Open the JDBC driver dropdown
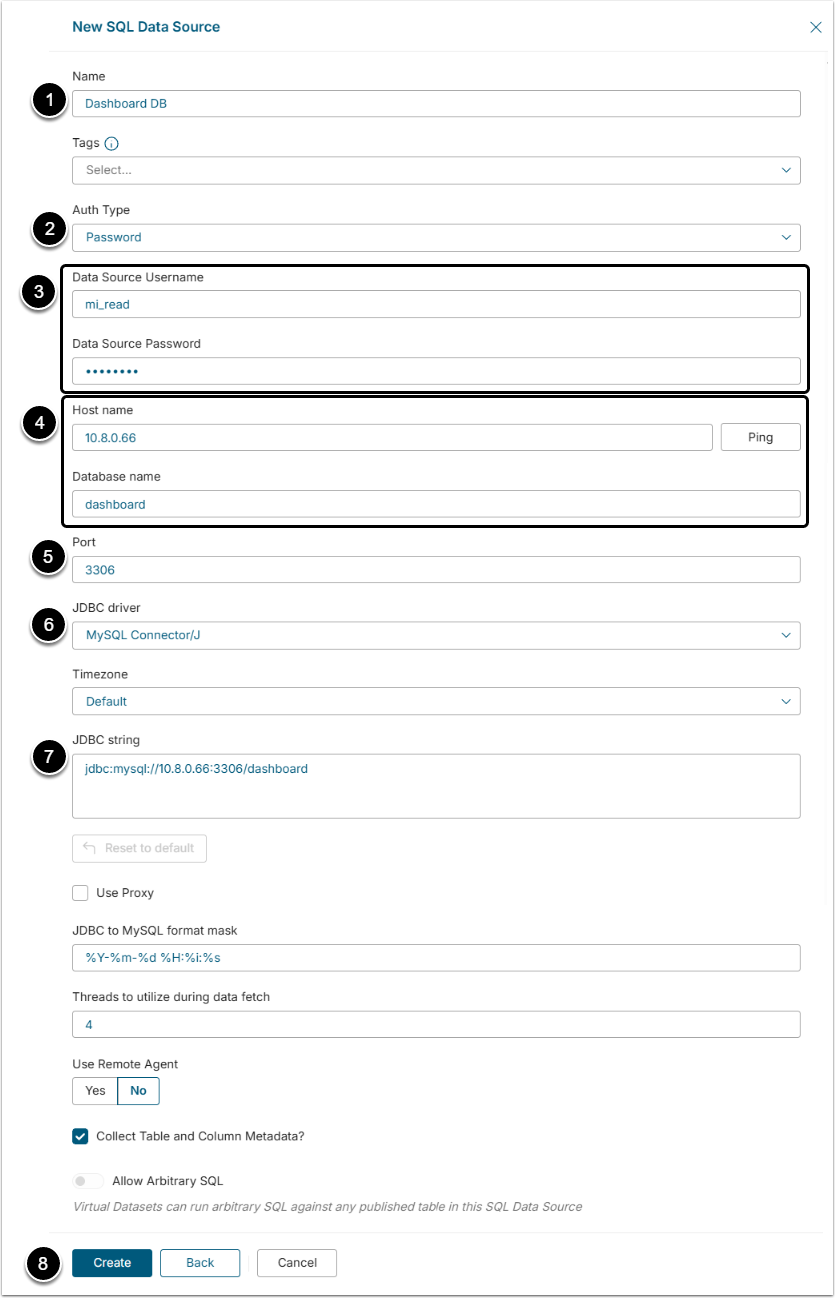Viewport: 835px width, 1298px height. 436,635
